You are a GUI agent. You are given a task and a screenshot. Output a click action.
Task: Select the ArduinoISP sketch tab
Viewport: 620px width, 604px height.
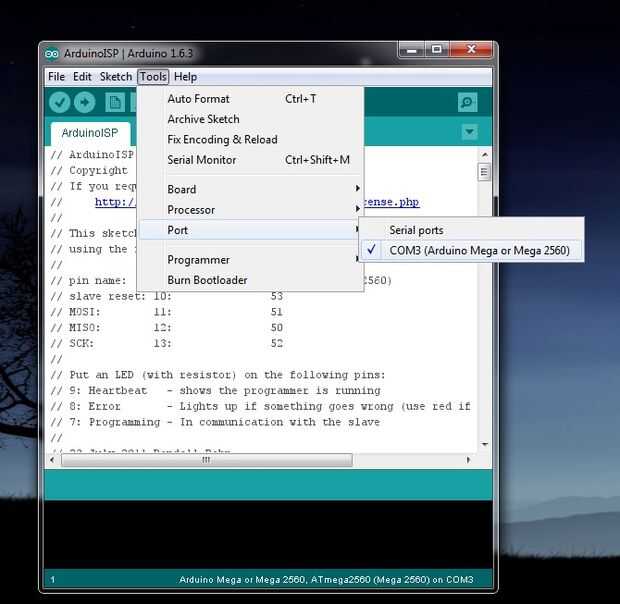tap(90, 133)
